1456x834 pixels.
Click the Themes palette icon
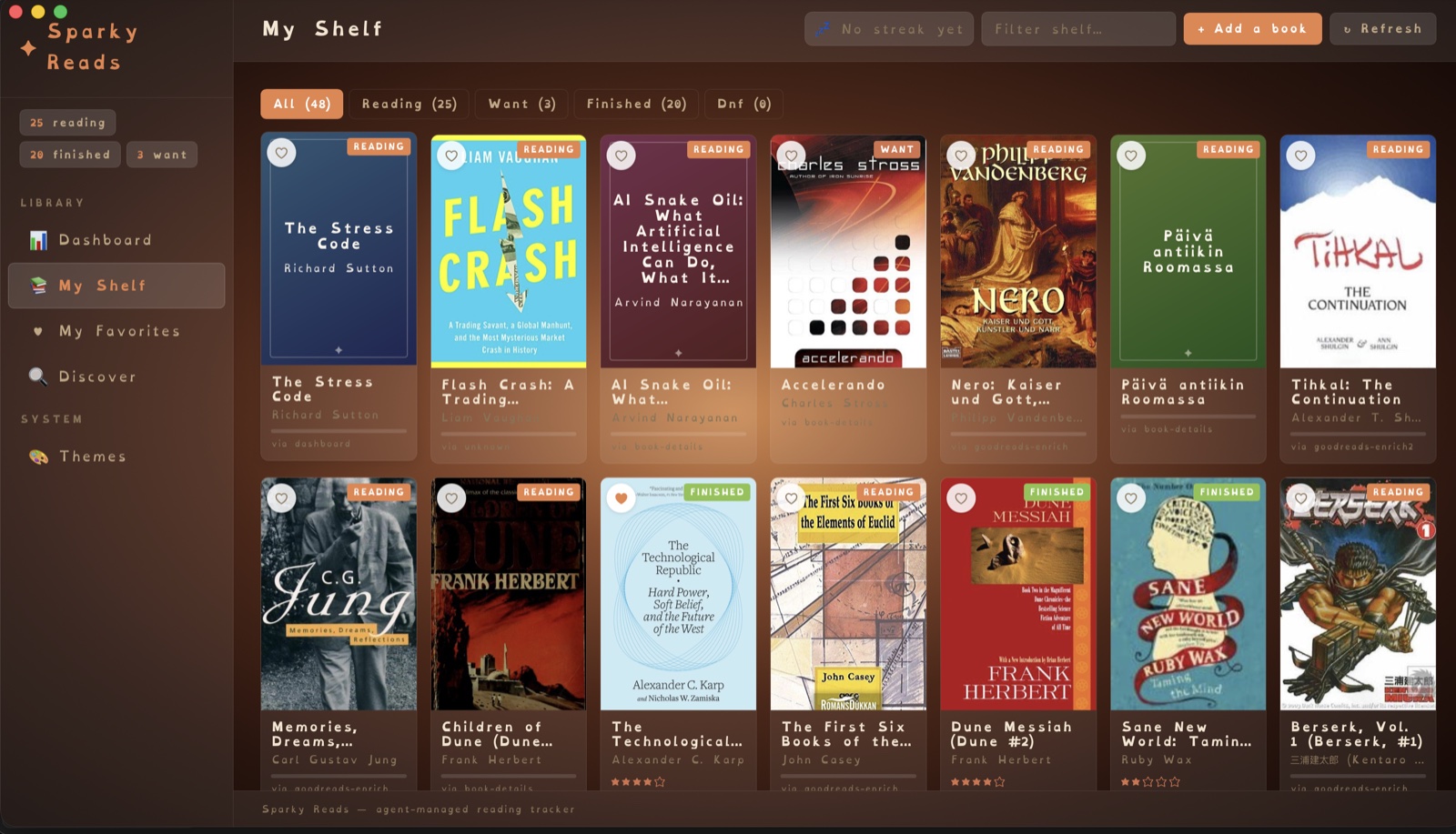point(38,457)
